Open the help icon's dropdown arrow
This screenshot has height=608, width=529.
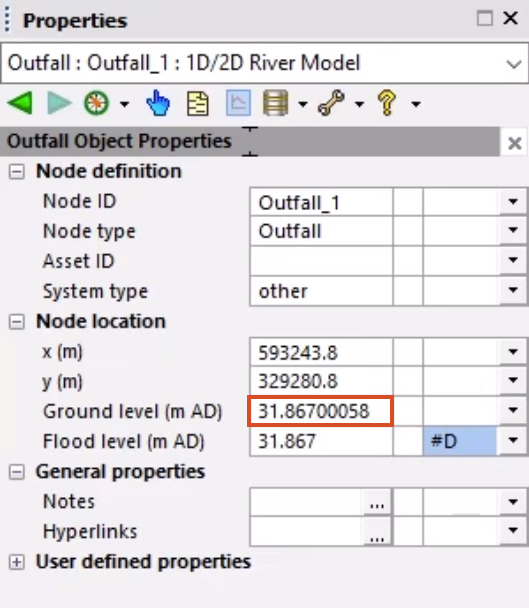(x=416, y=104)
